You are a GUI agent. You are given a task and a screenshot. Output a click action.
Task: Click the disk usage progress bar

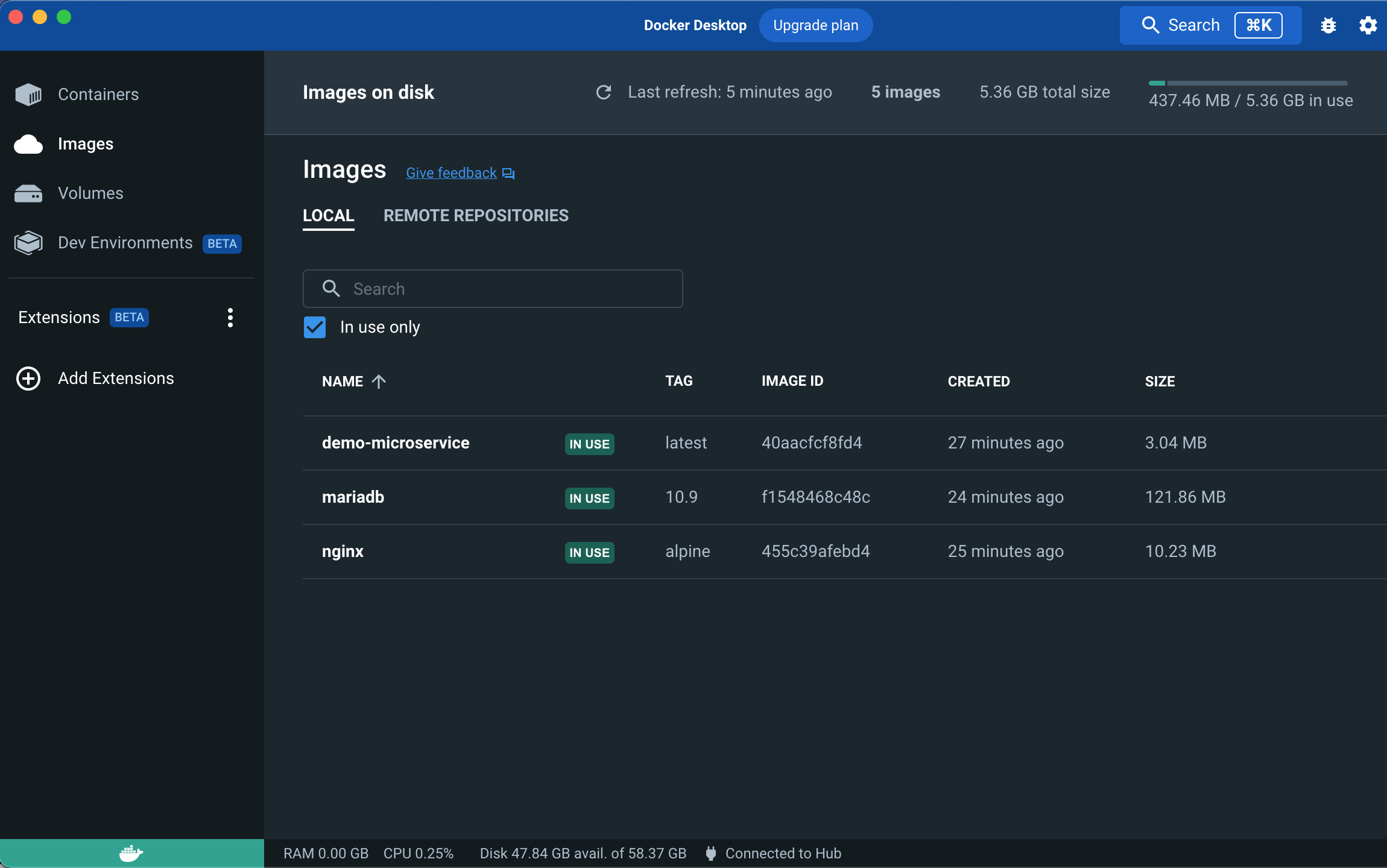[1248, 83]
